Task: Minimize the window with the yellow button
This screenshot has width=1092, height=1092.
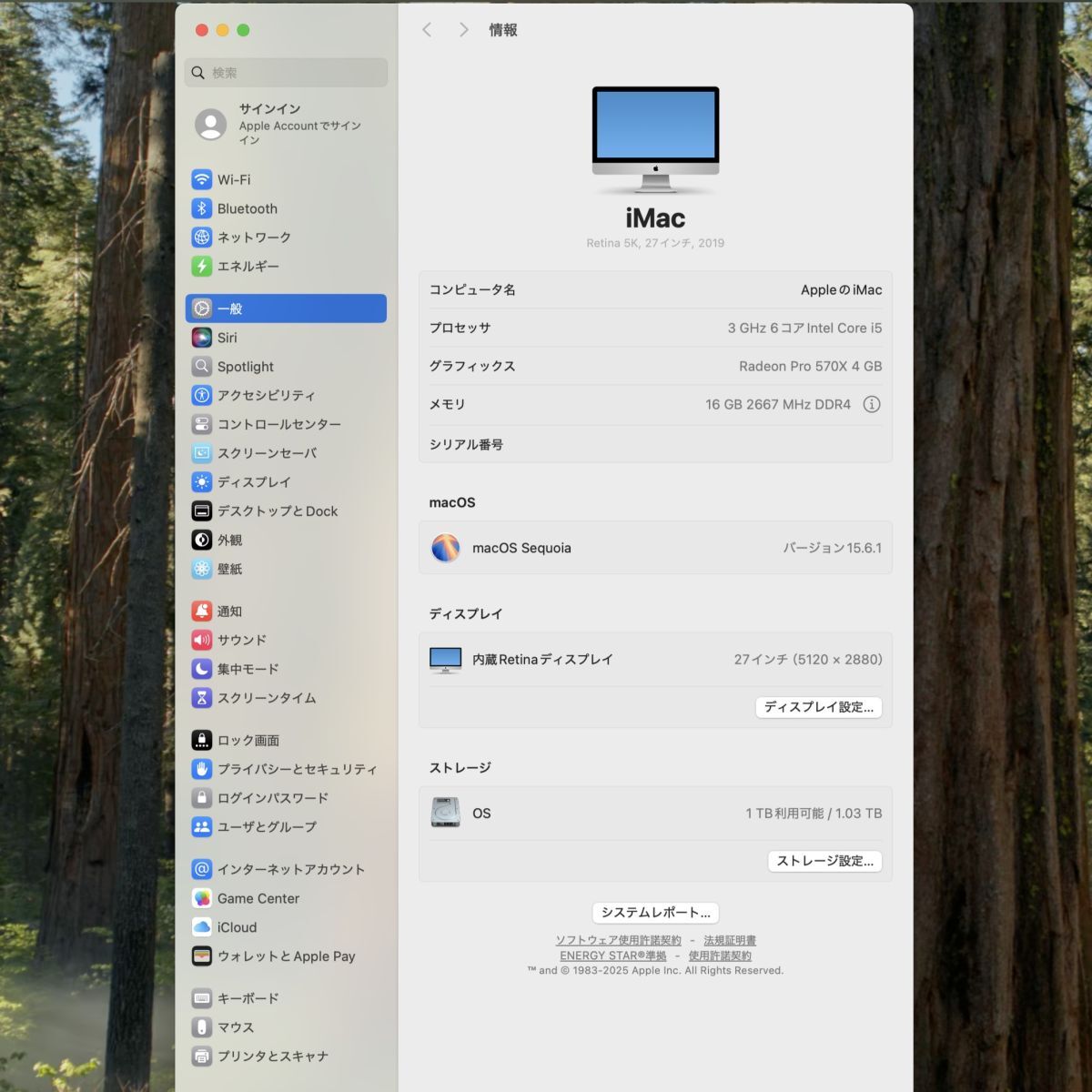Action: click(223, 30)
